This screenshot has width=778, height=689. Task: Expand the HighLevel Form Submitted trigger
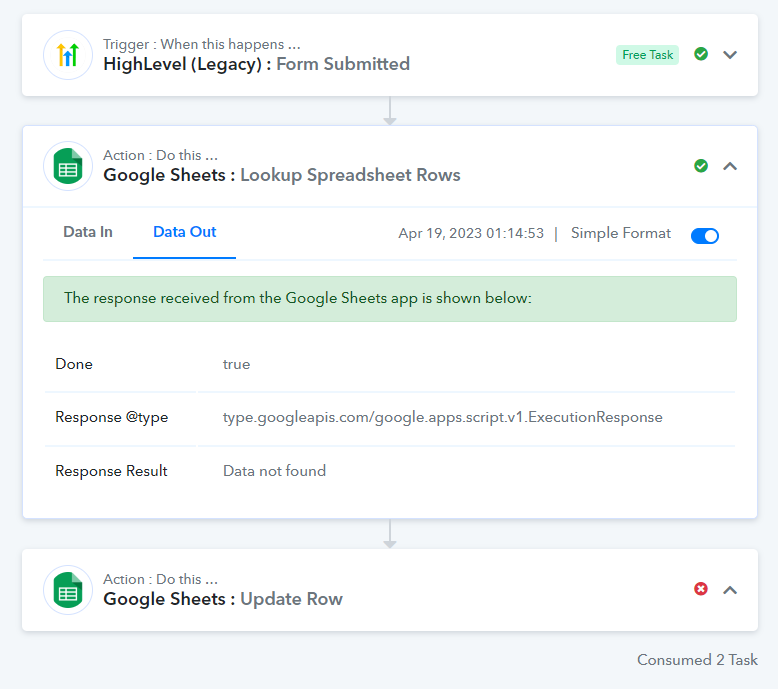click(729, 55)
